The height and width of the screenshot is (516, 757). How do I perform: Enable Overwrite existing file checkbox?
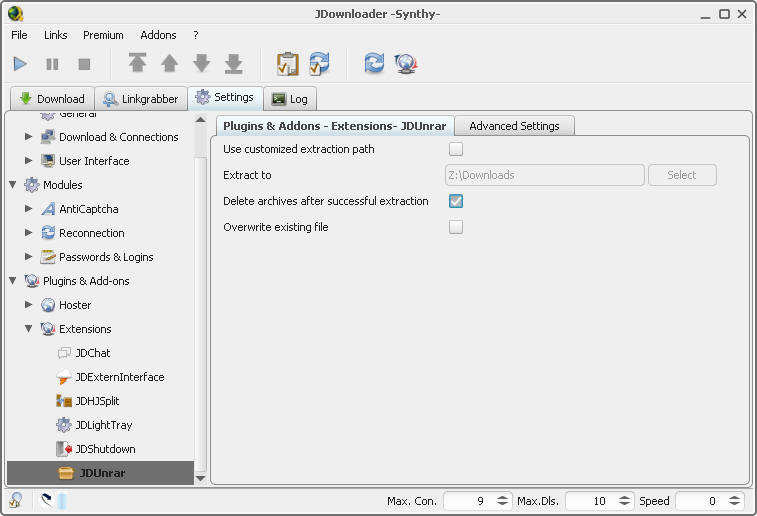pyautogui.click(x=456, y=227)
